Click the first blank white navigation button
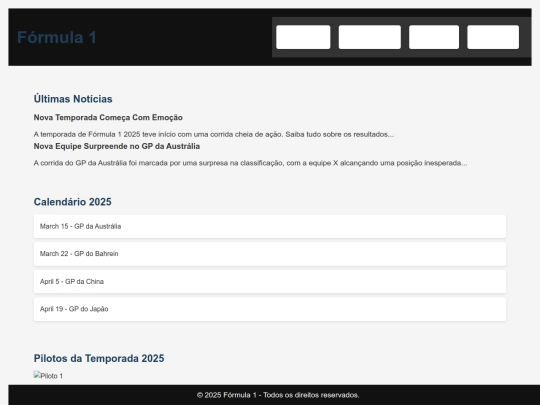540x405 pixels. (303, 37)
